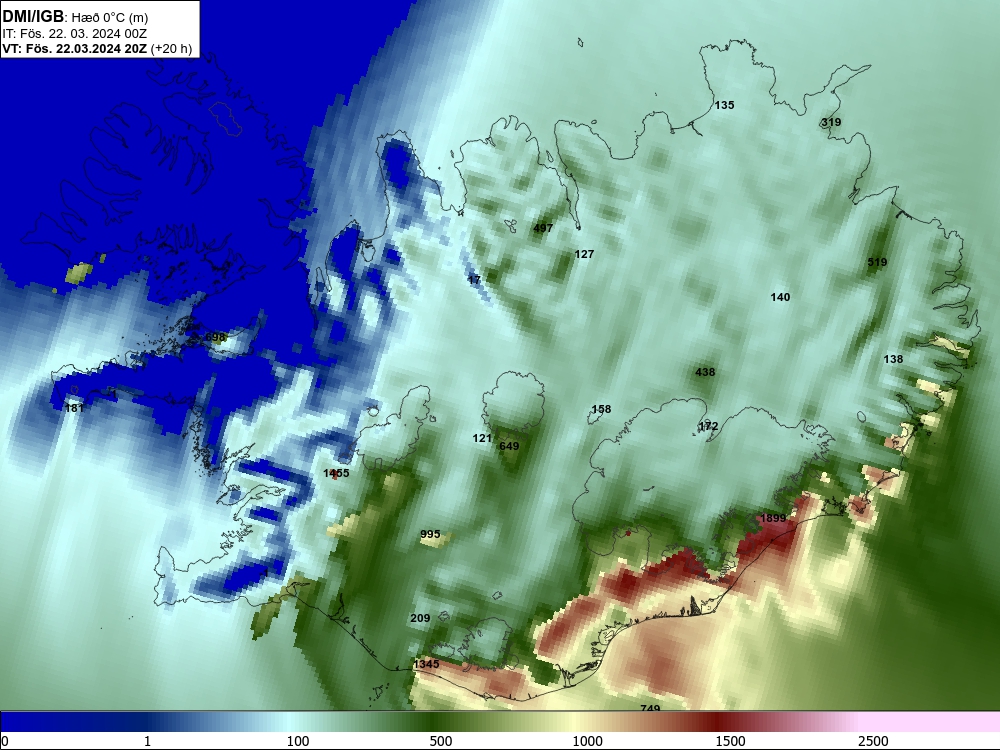1000x750 pixels.
Task: Click the map value 135
Action: 724,105
